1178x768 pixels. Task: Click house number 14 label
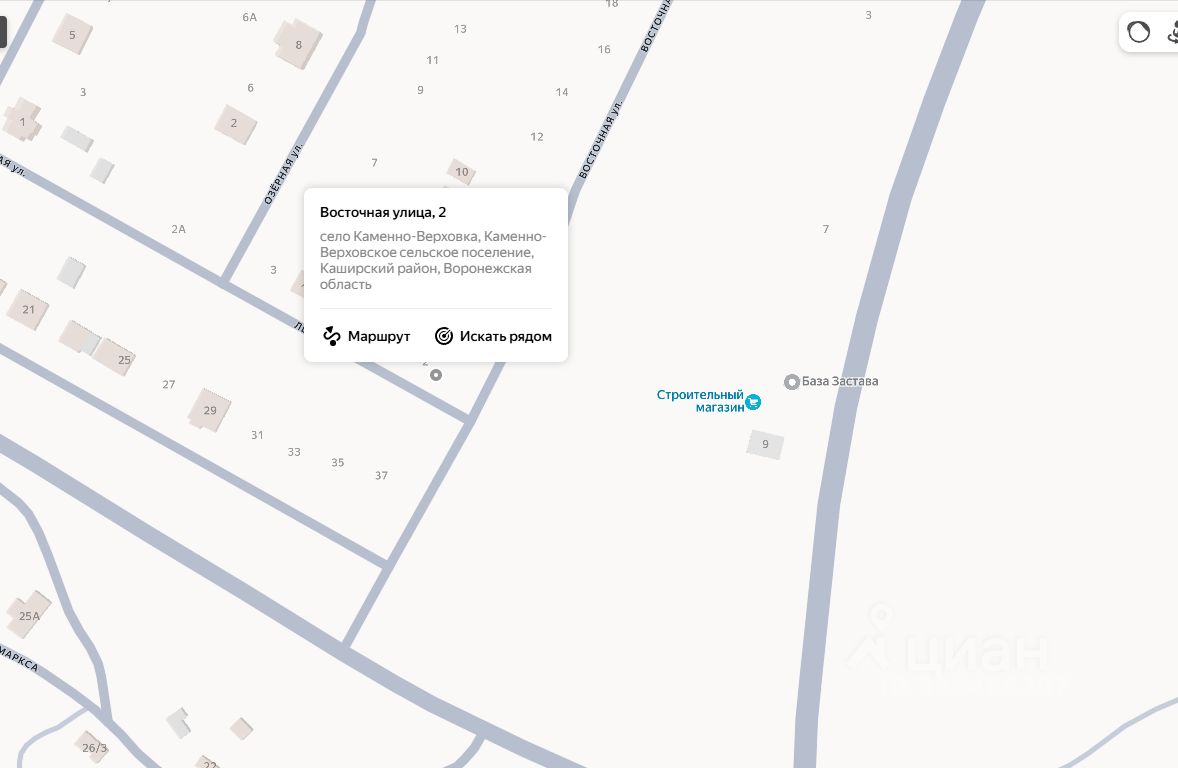coord(562,92)
